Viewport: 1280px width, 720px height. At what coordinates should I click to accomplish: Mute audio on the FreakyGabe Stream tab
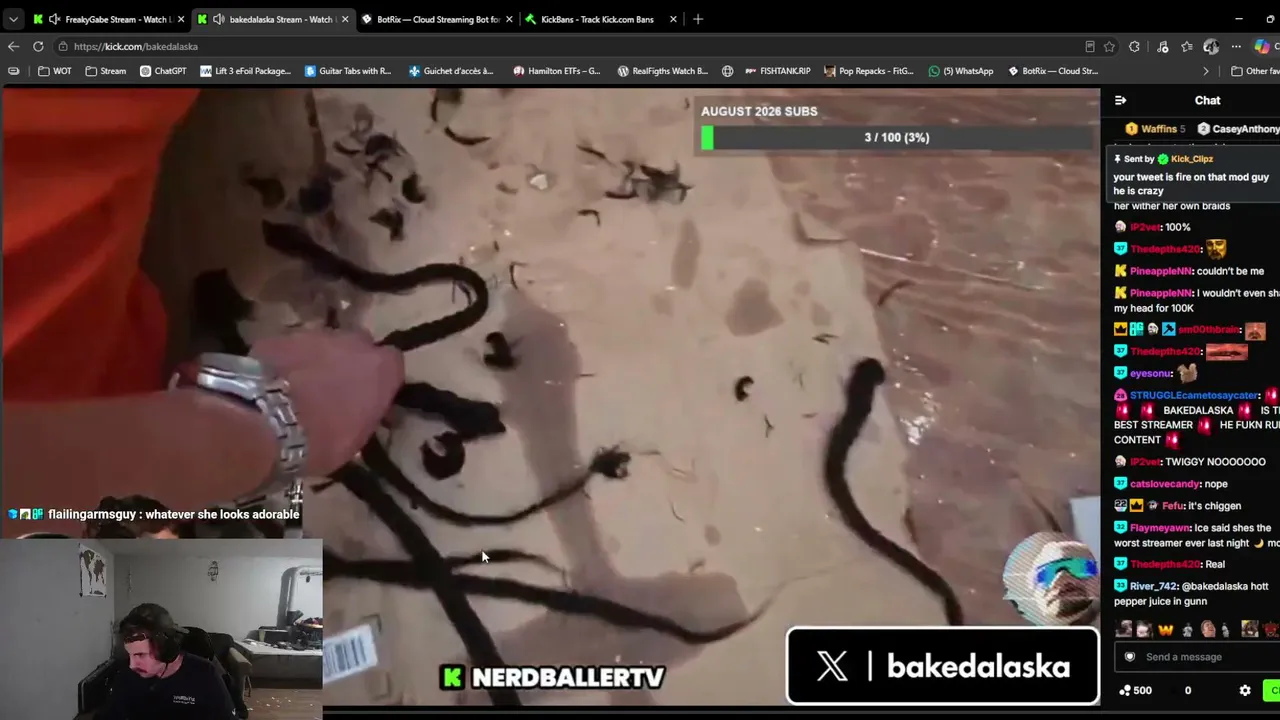[x=55, y=19]
